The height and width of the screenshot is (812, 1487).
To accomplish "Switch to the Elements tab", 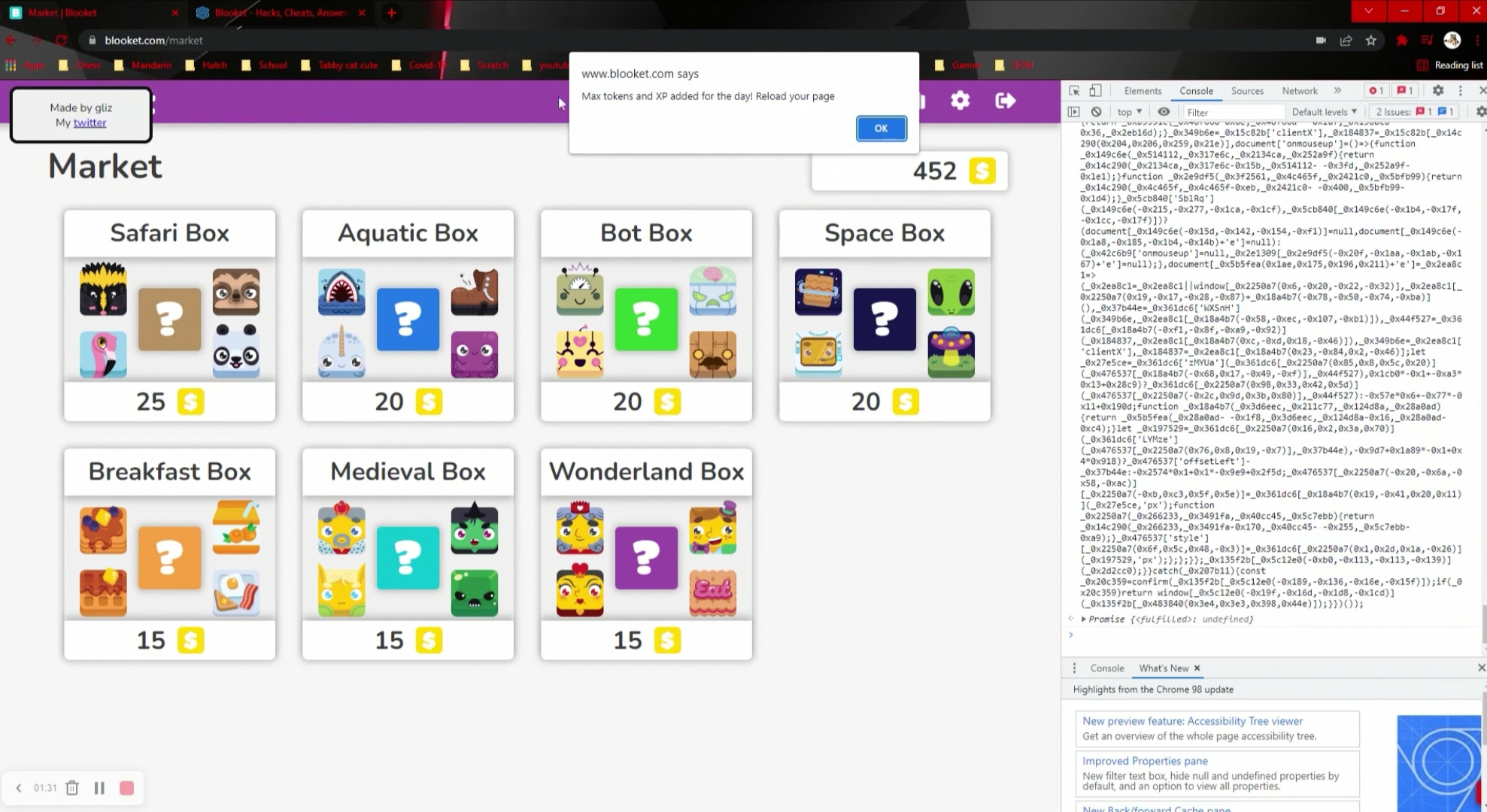I will pos(1142,90).
